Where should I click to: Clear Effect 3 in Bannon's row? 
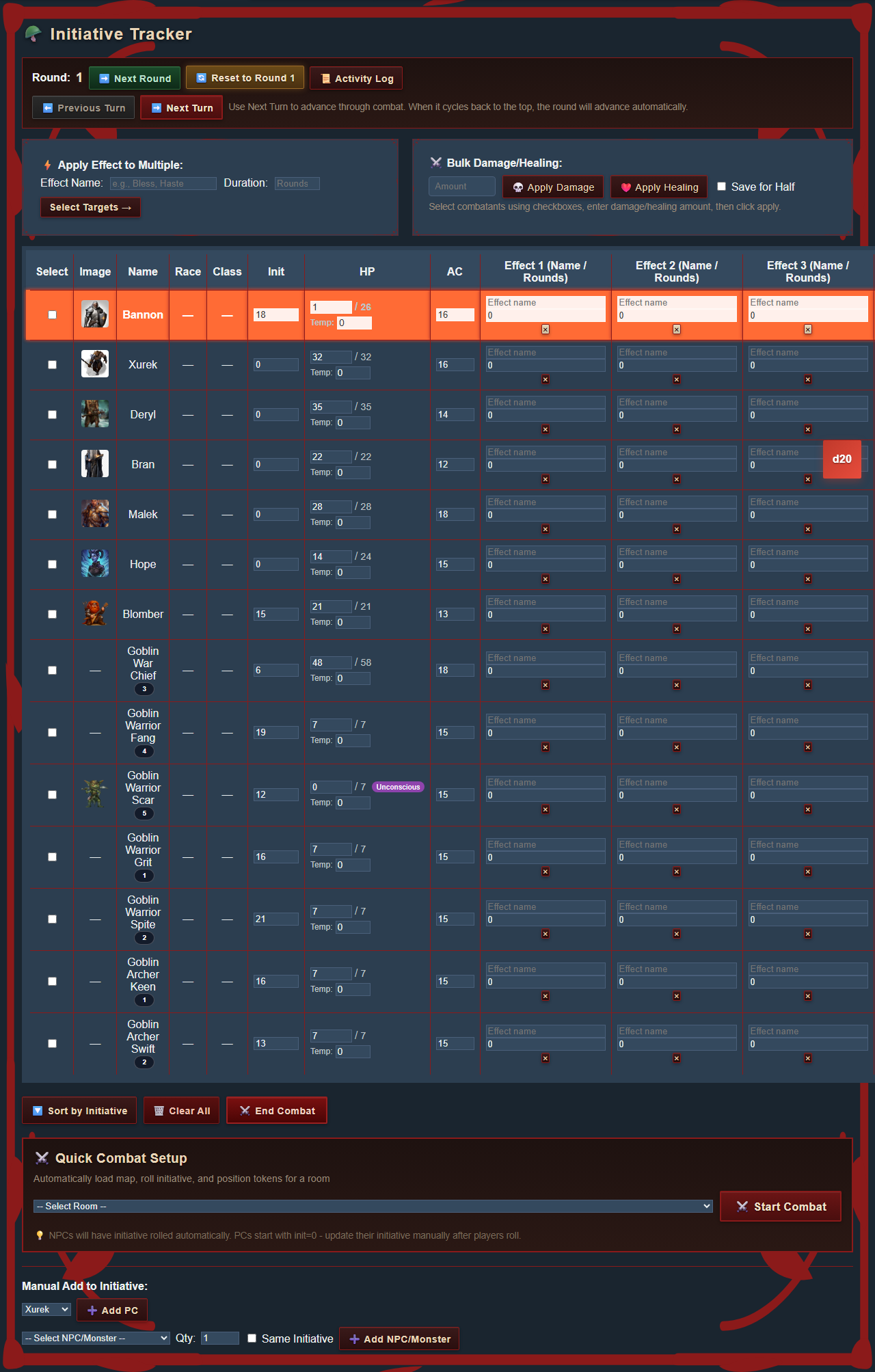pos(808,329)
